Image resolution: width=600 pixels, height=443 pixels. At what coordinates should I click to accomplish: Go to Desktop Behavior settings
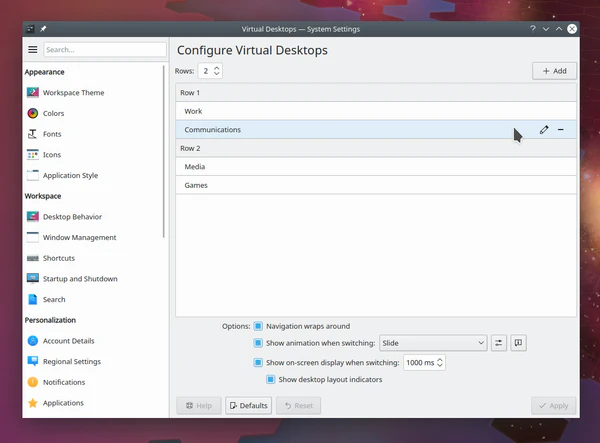click(x=72, y=217)
